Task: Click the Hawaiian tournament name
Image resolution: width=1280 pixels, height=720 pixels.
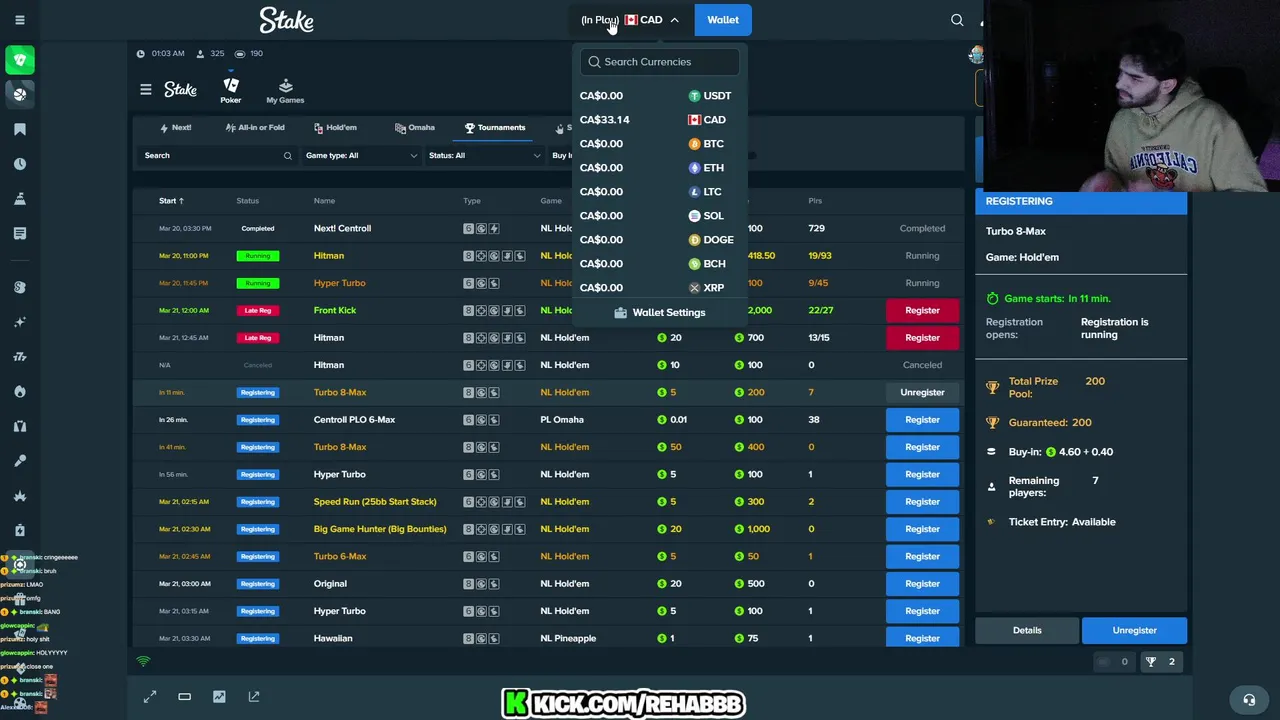Action: click(x=333, y=638)
